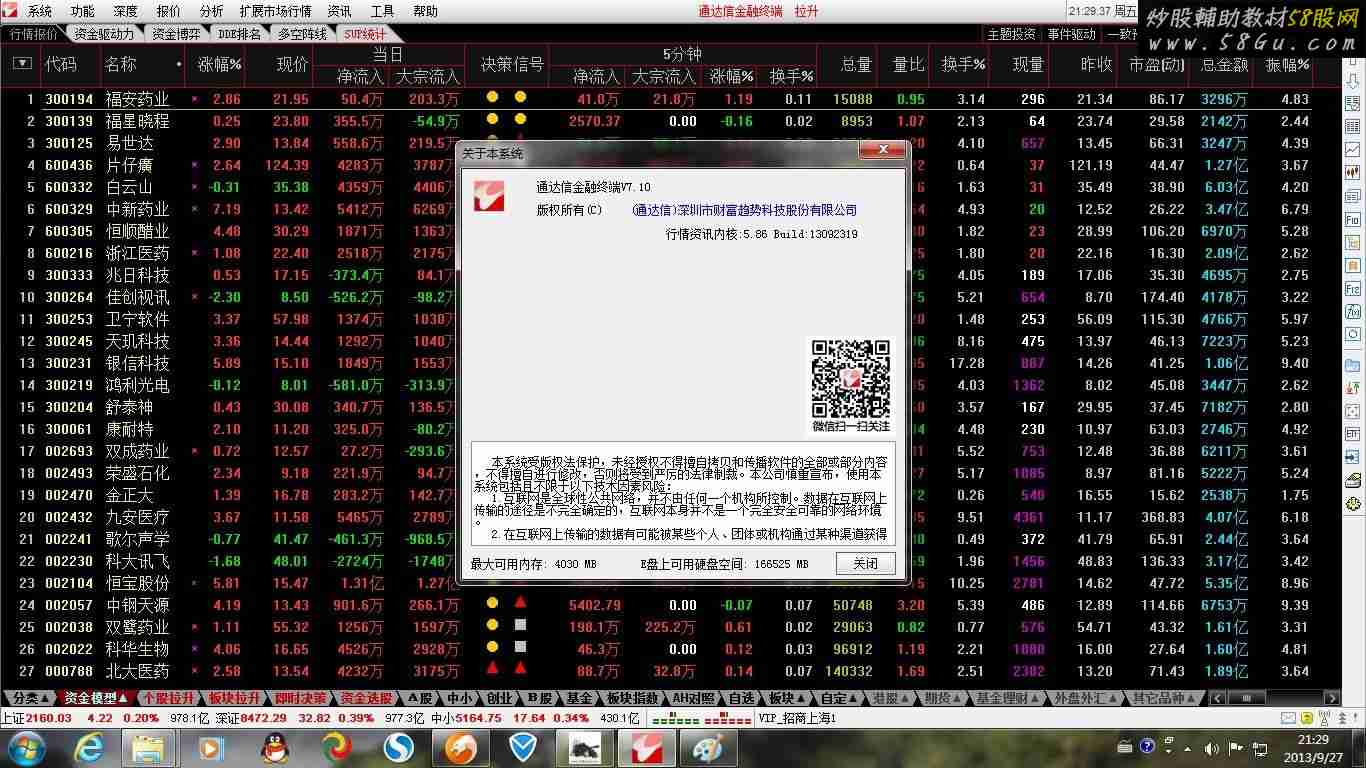Click the clock date in system tray
Image resolution: width=1366 pixels, height=768 pixels.
click(1313, 757)
